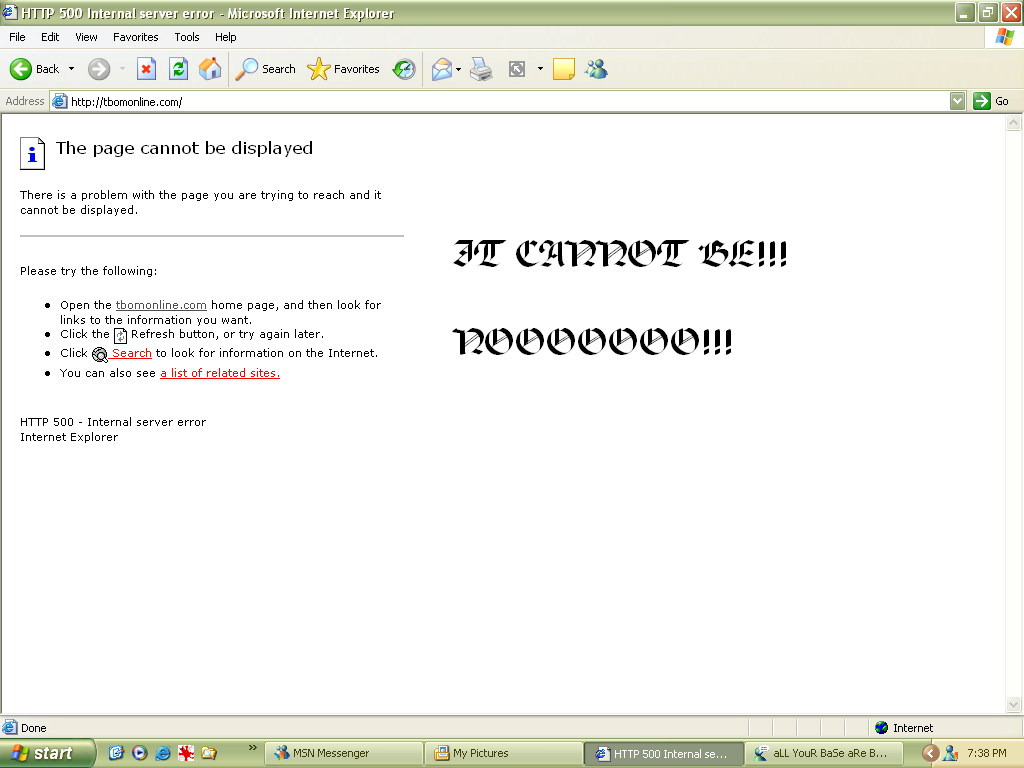The image size is (1024, 768).
Task: Click 'HTTP 500 - Internal server error' text
Action: coord(113,422)
